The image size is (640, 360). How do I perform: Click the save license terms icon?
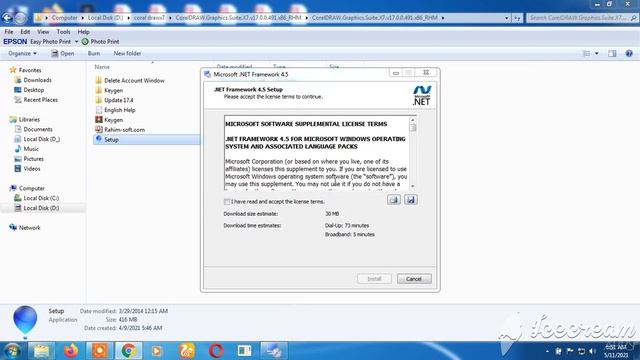click(411, 200)
